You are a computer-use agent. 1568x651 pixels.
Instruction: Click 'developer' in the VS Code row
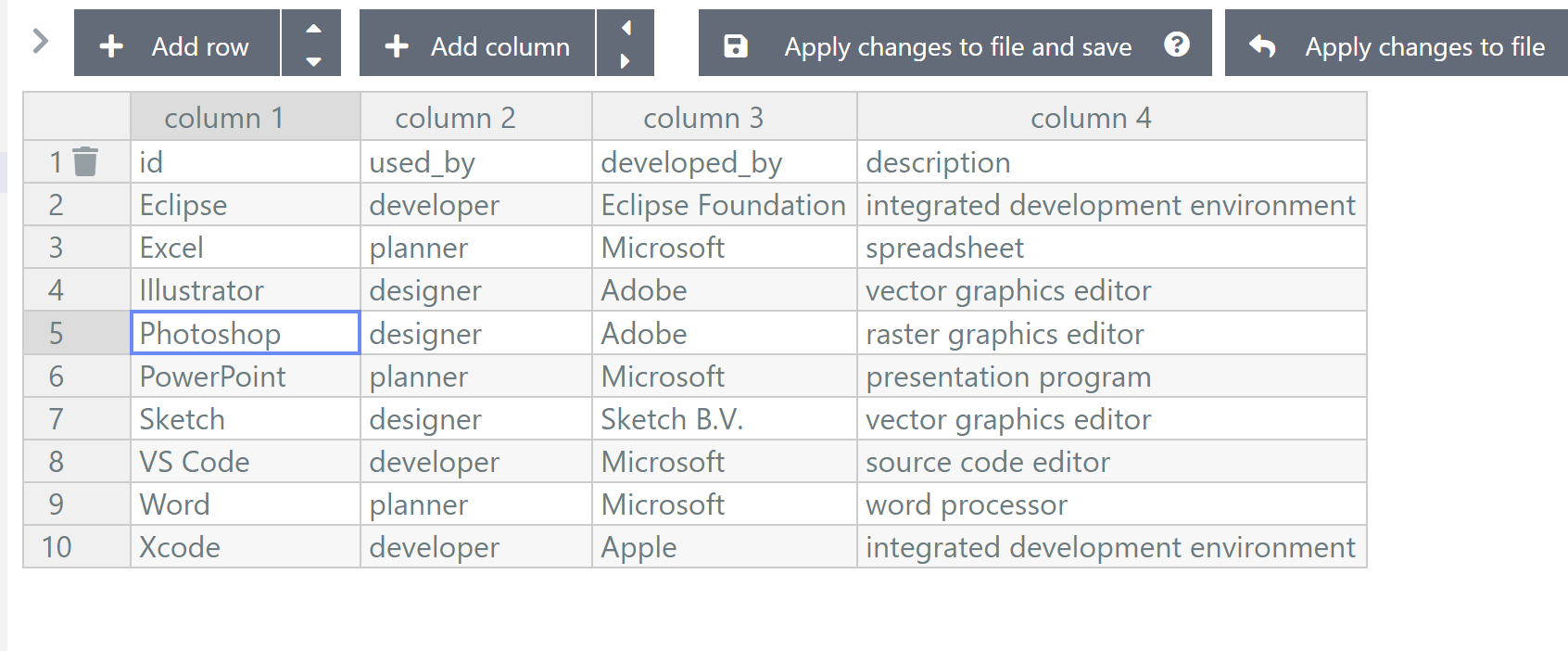pyautogui.click(x=476, y=462)
